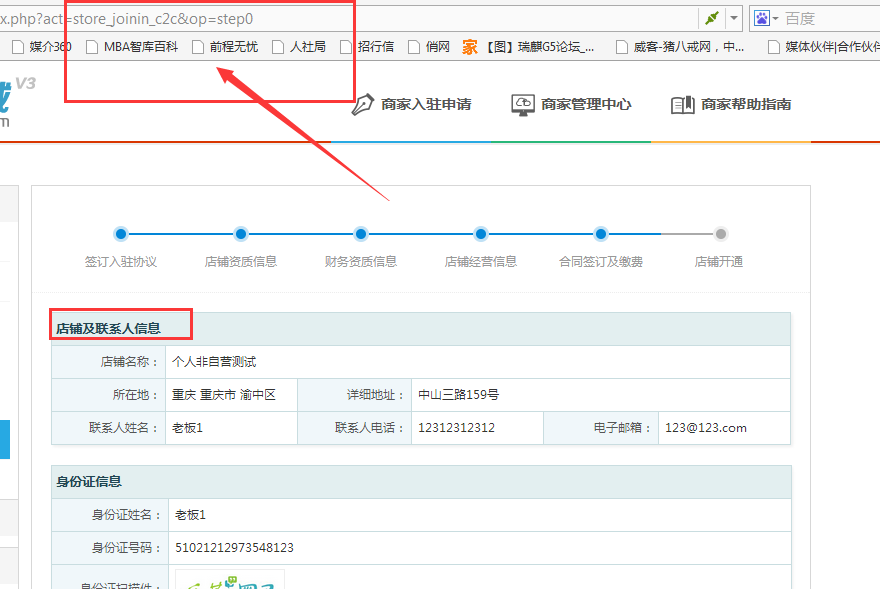The width and height of the screenshot is (880, 589).
Task: Click the 合同签订及缴费 step dot
Action: point(601,234)
